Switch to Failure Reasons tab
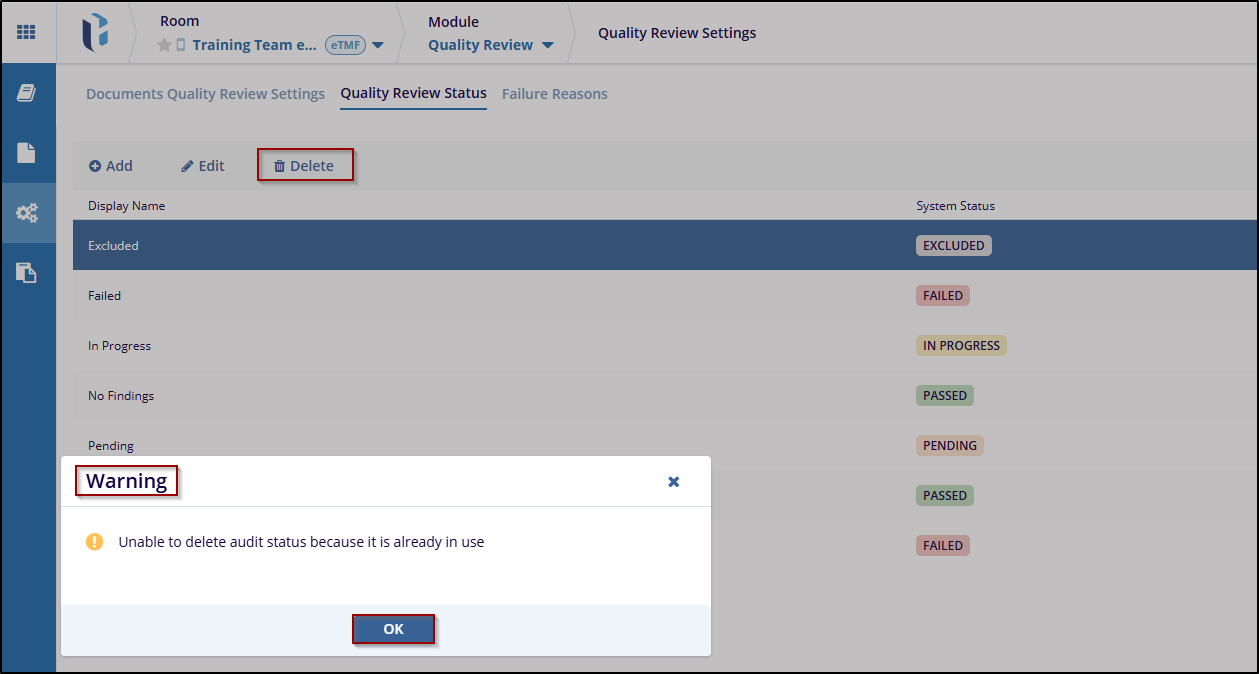Viewport: 1259px width, 674px height. (x=554, y=94)
